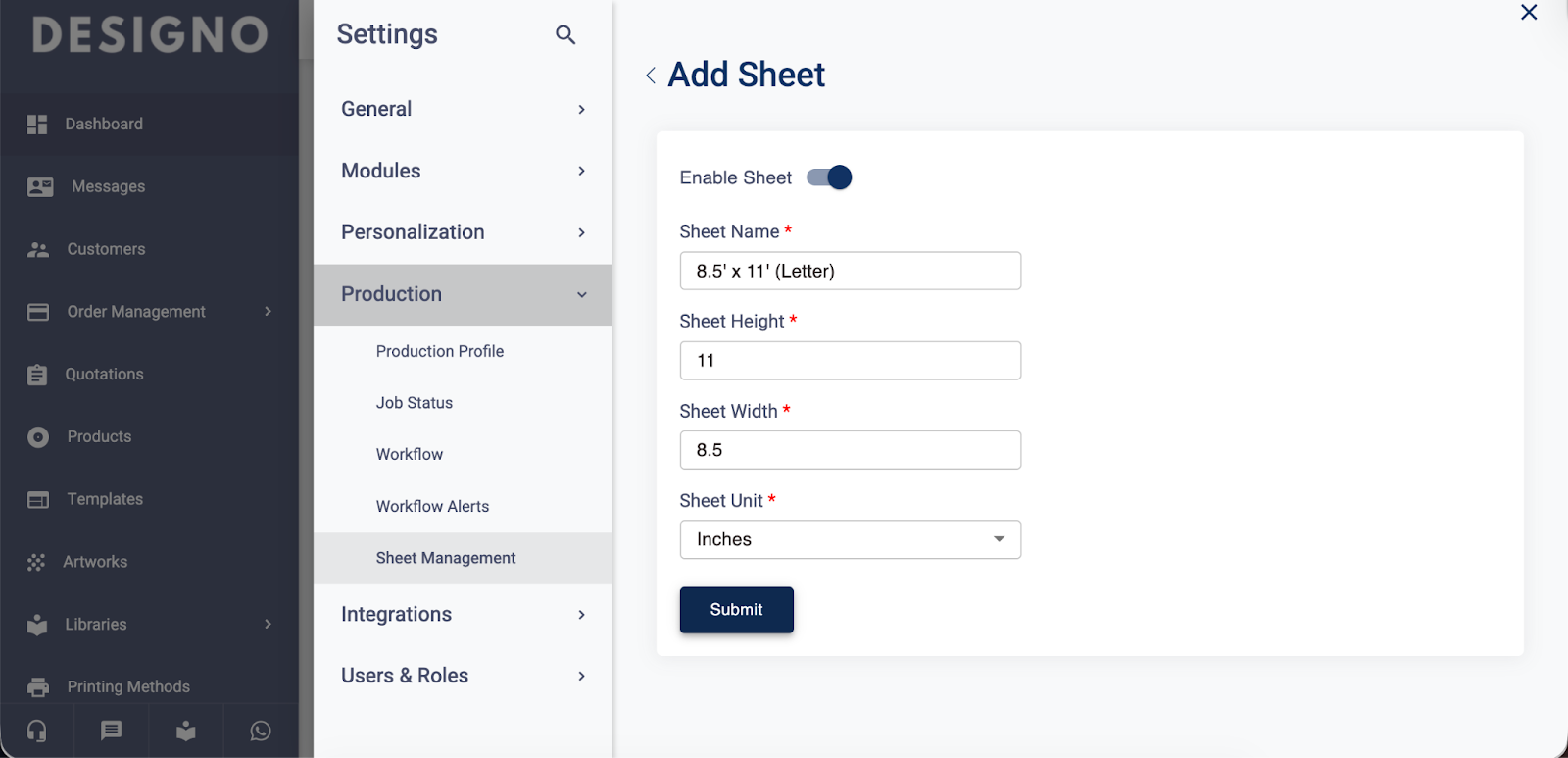Open Printing Methods printer icon

(38, 687)
